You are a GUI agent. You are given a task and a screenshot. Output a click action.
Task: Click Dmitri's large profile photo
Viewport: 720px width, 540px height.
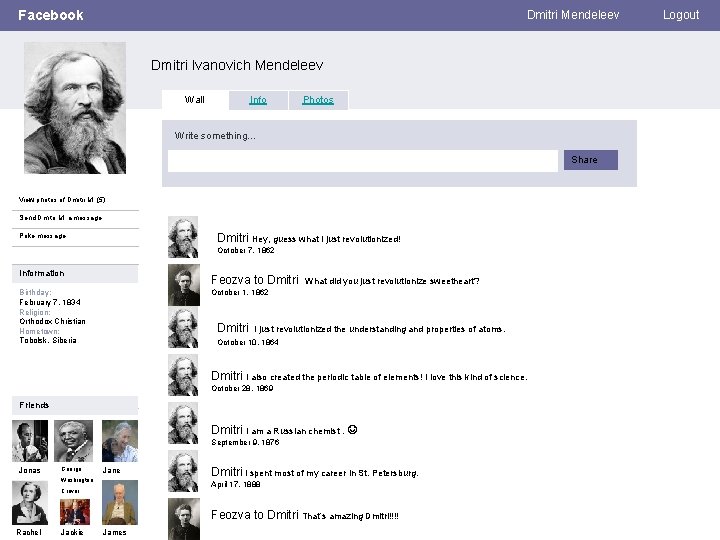(75, 108)
